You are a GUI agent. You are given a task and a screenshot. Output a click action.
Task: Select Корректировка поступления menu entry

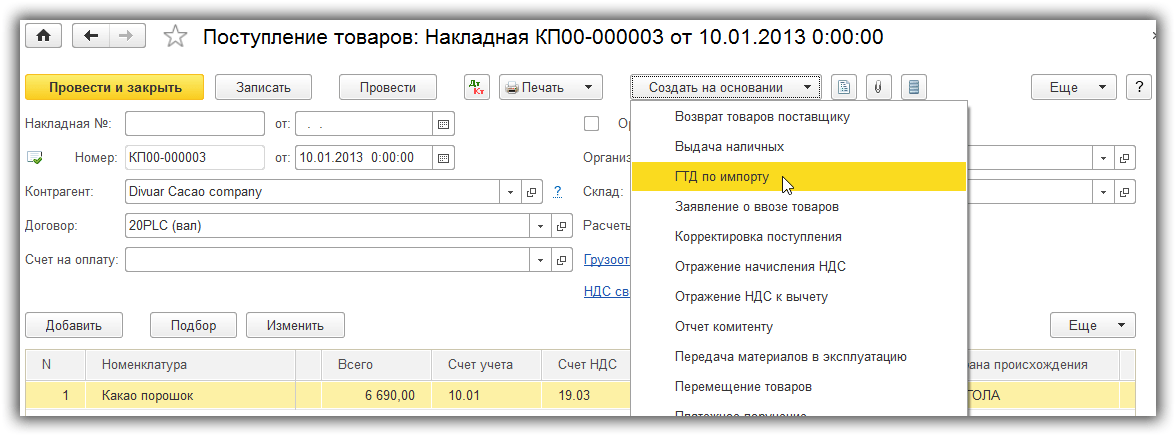[758, 237]
